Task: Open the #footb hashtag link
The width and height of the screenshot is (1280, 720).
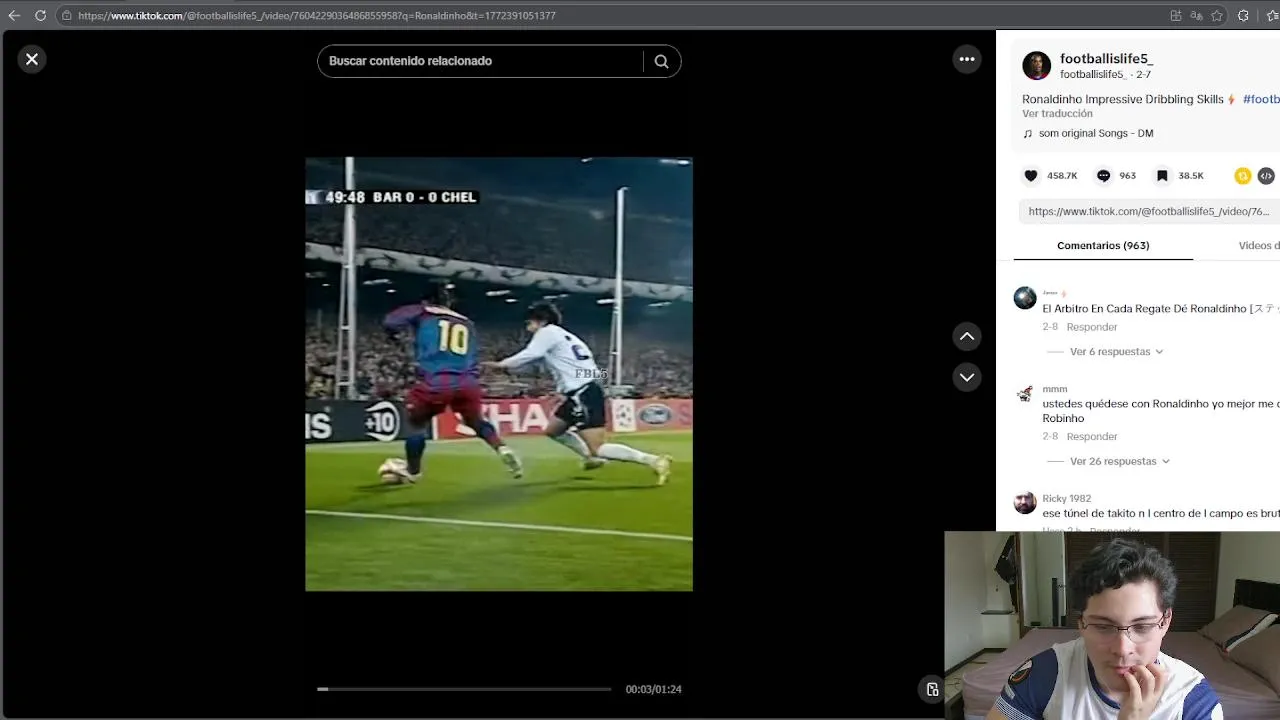Action: 1261,100
